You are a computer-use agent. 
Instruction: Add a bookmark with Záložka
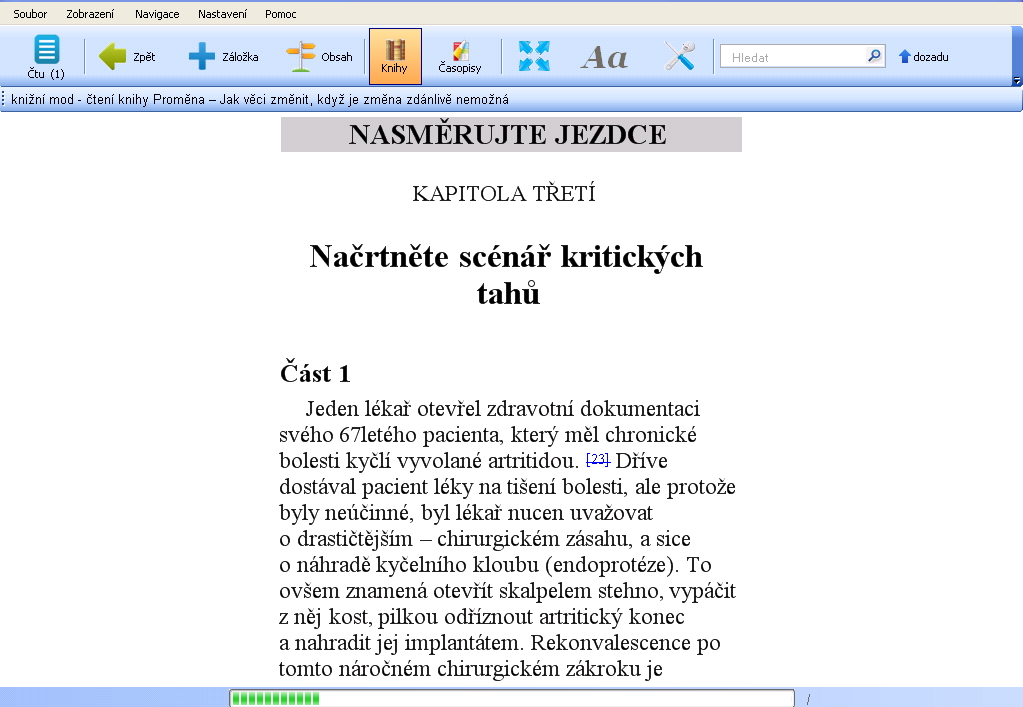pos(223,57)
